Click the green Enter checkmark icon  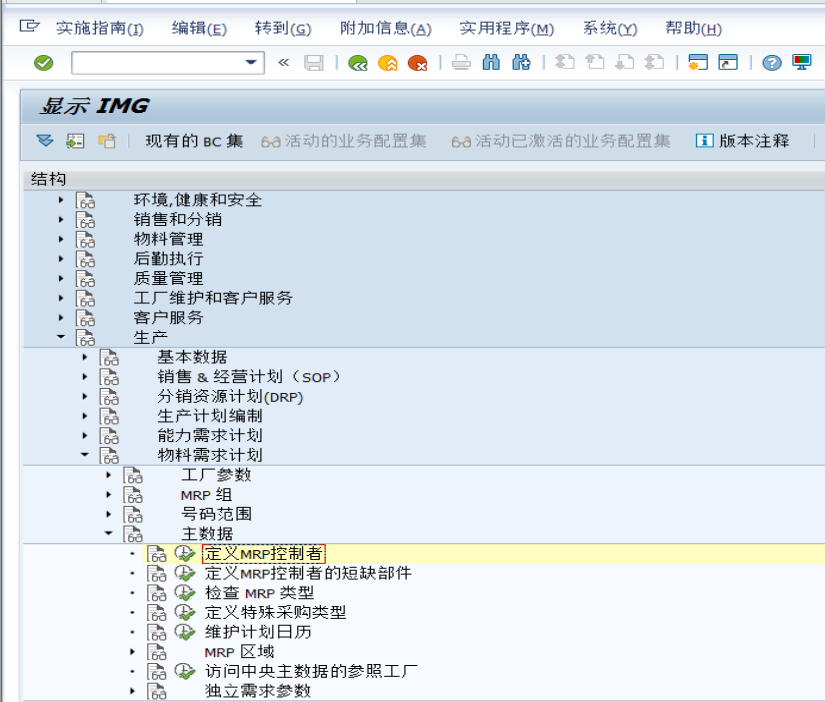pos(44,63)
